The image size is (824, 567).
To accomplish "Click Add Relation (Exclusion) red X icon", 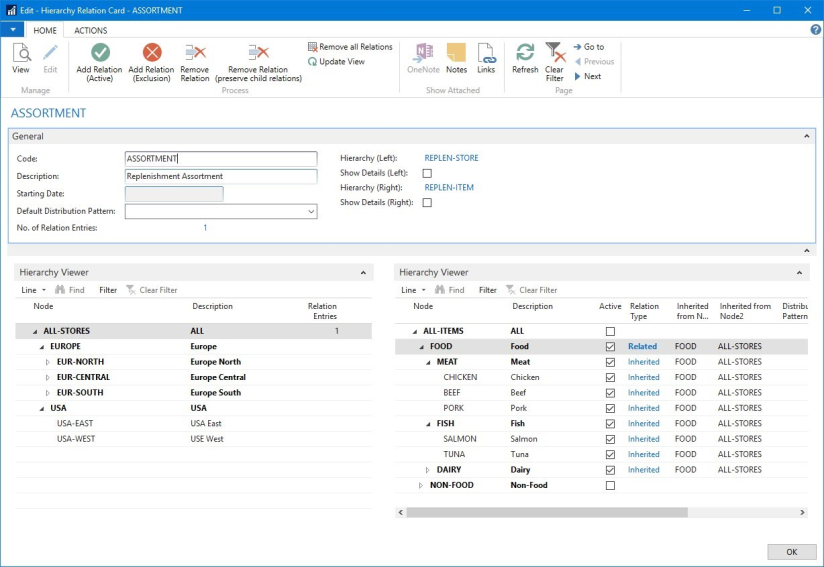I will click(151, 53).
